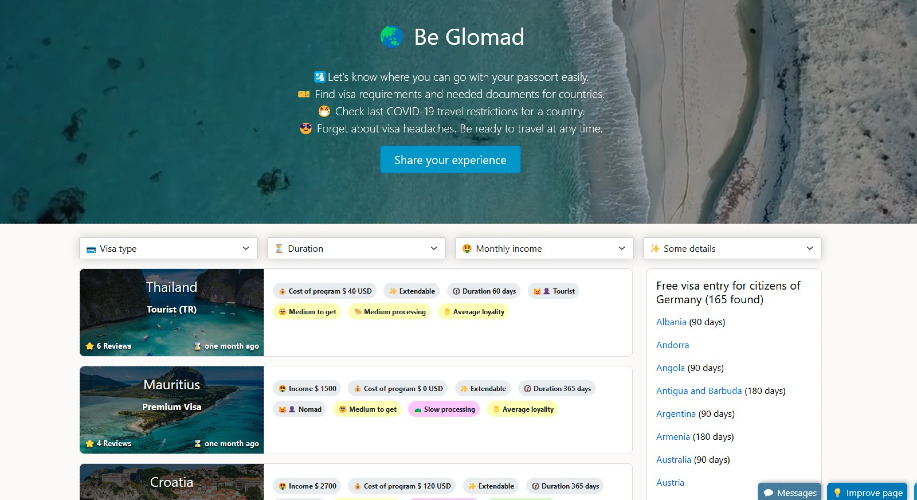Viewport: 917px width, 500px height.
Task: Click the Nomad tag on Mauritius row
Action: 300,409
